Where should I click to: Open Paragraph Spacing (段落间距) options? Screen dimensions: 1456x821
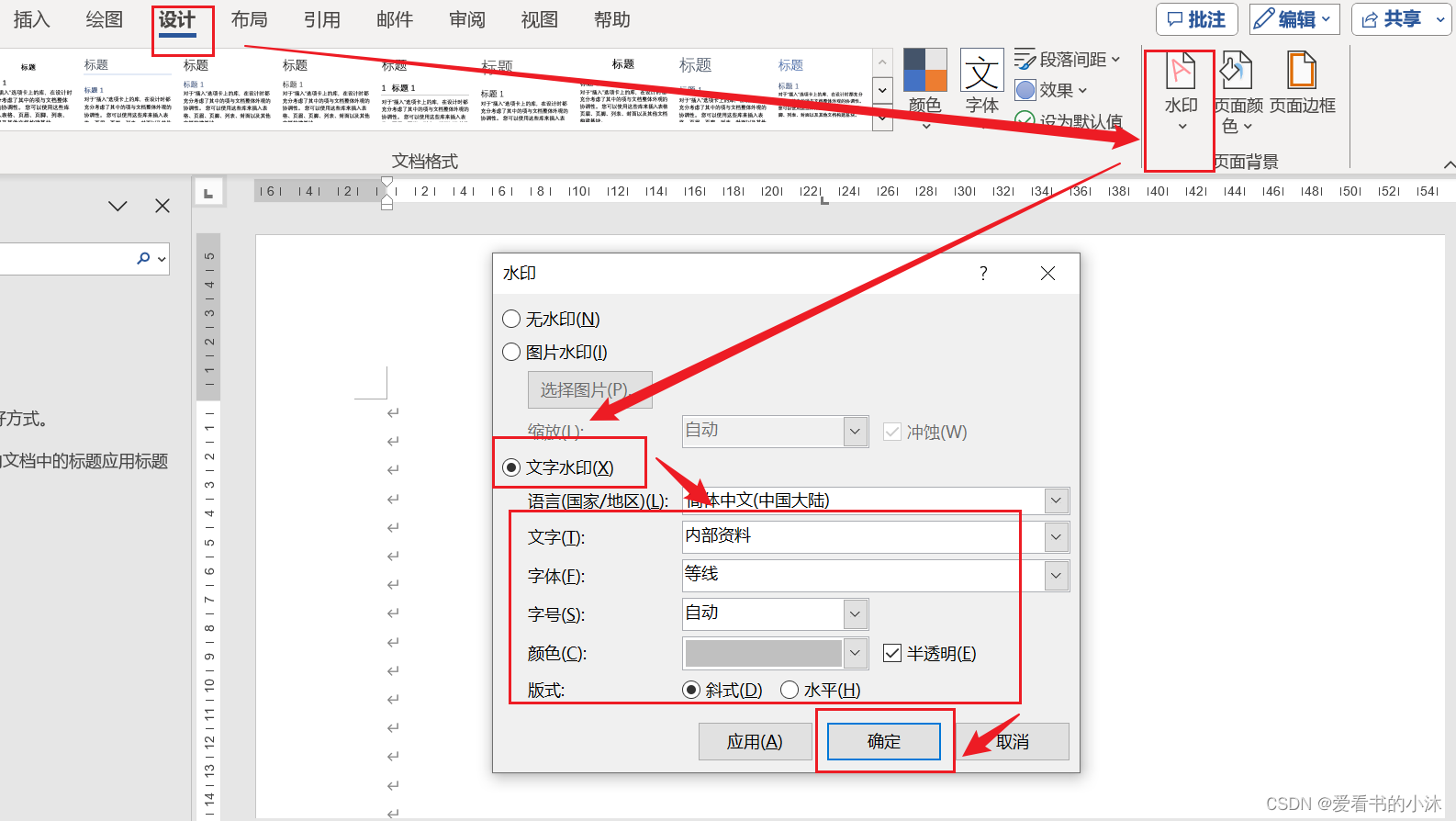tap(1068, 60)
